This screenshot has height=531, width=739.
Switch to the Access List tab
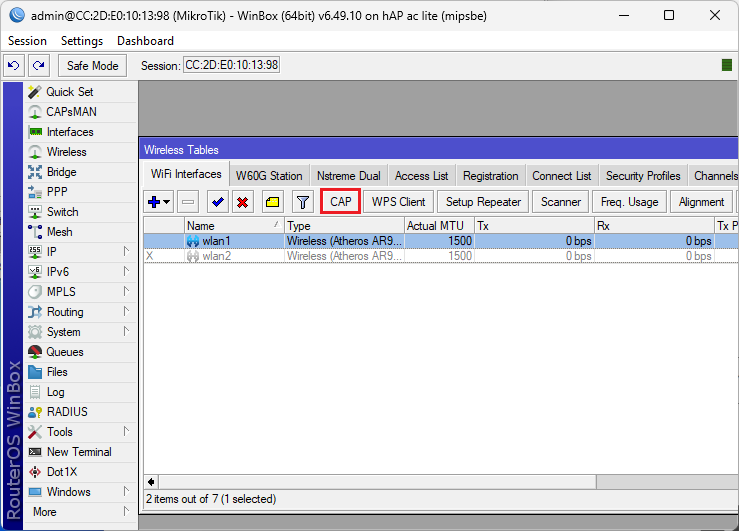[421, 176]
